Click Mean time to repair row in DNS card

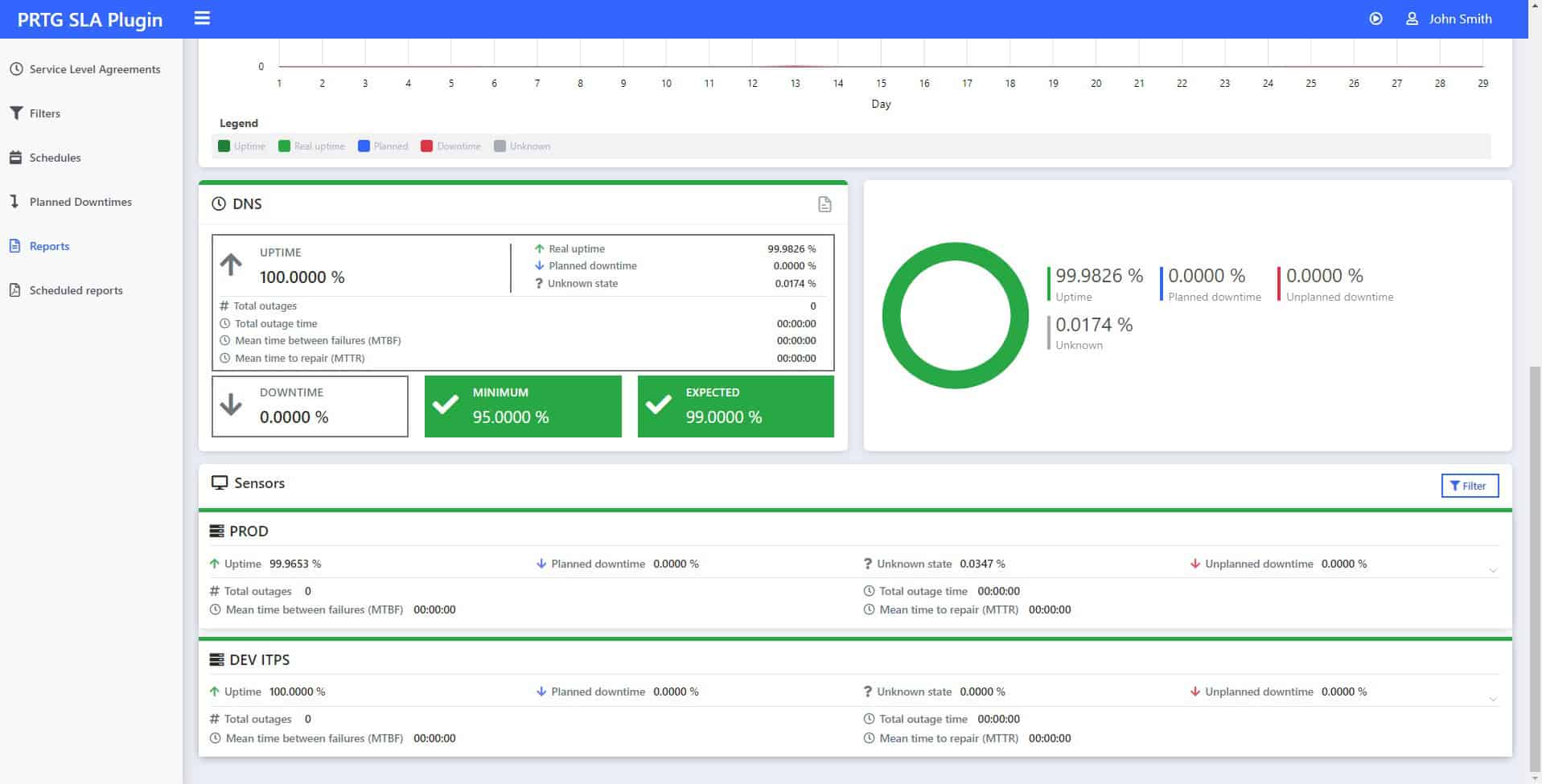pos(518,359)
